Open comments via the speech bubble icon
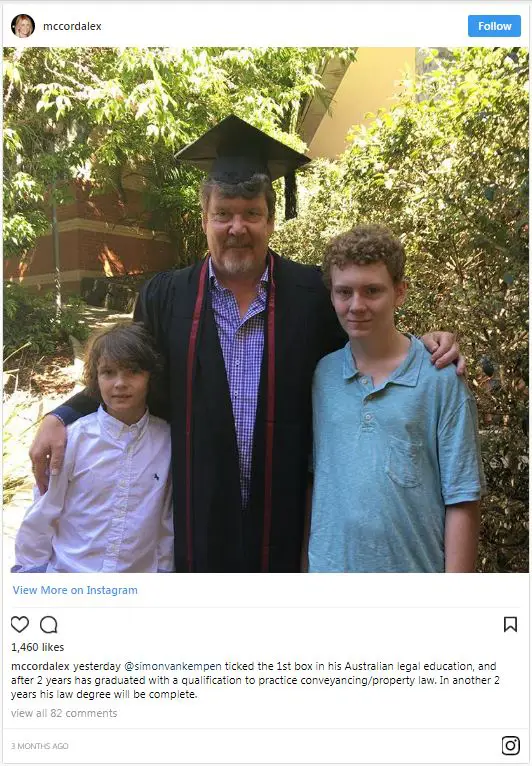532x766 pixels. tap(49, 624)
